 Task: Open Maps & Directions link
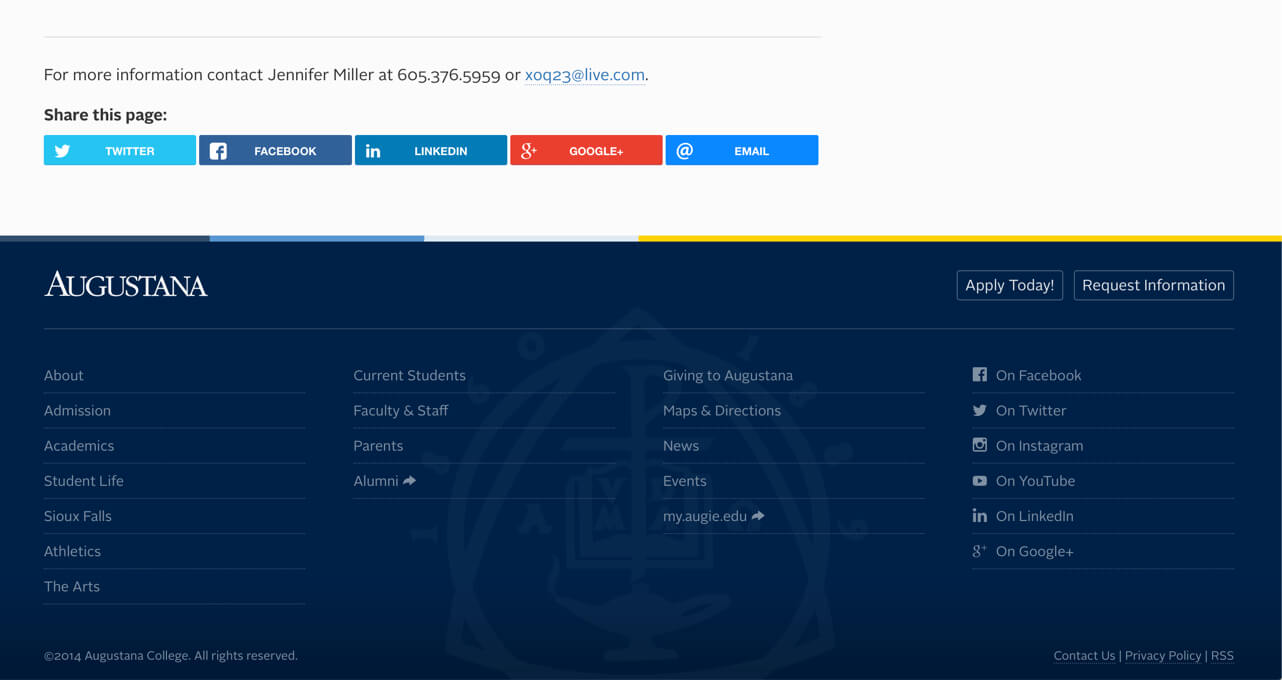coord(722,410)
